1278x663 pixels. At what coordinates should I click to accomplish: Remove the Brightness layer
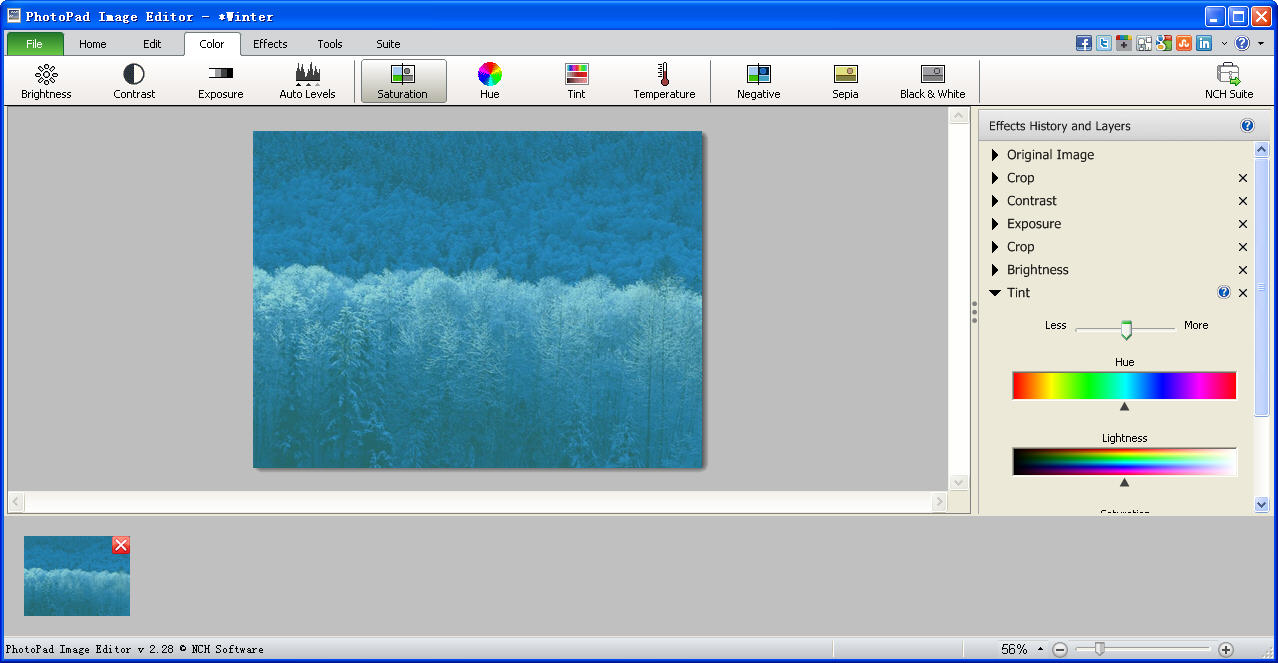click(x=1243, y=270)
